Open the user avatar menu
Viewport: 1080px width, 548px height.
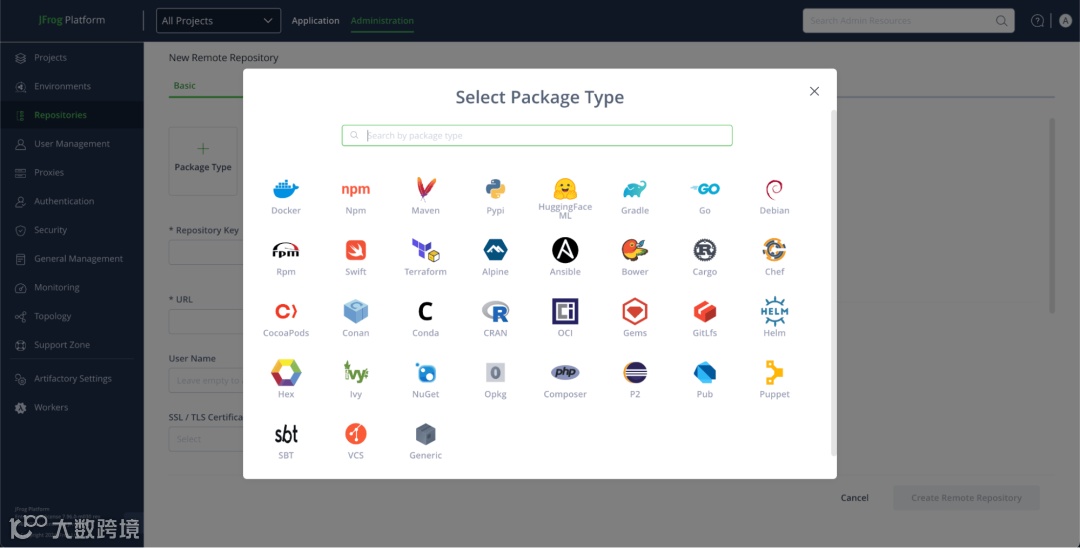[x=1065, y=21]
